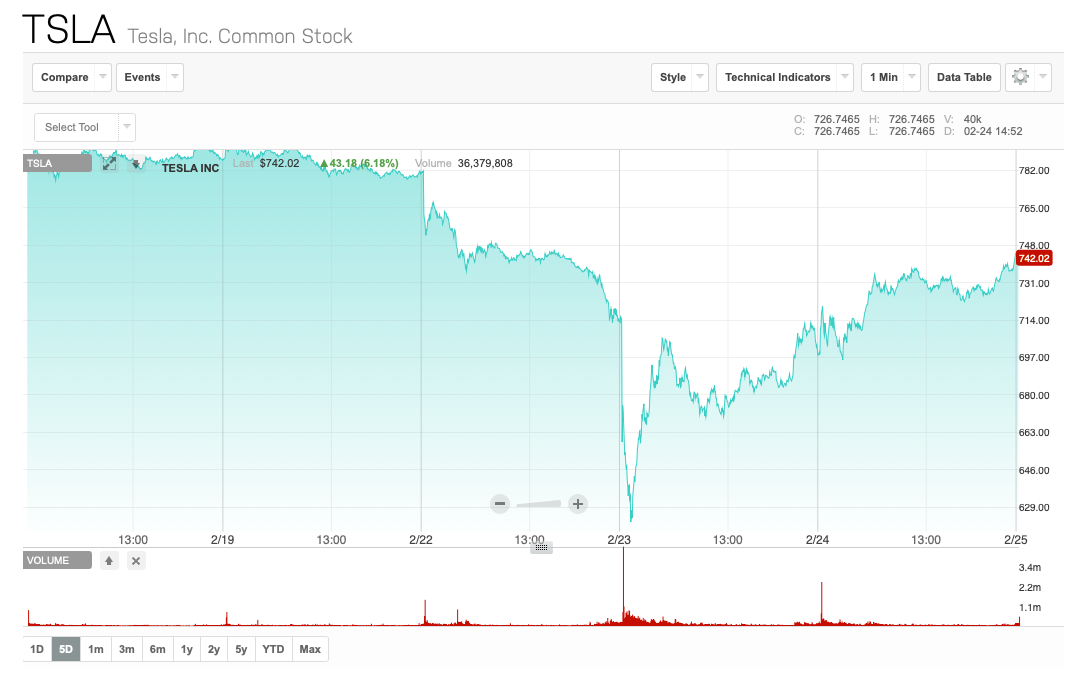Click the move-down arrow icon beside TSLA label
The image size is (1079, 682).
pyautogui.click(x=137, y=164)
